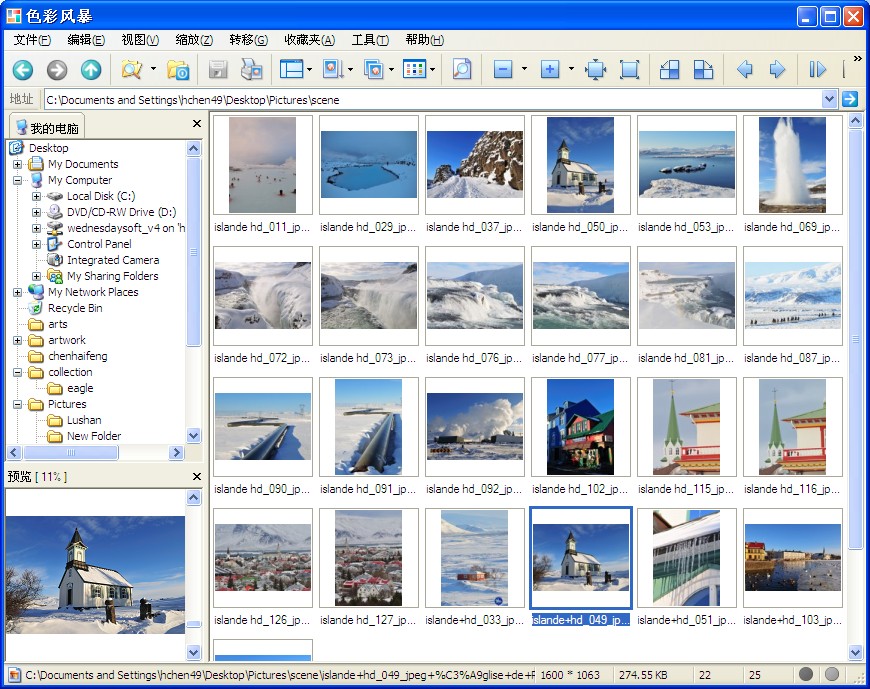This screenshot has width=870, height=689.
Task: Click the zoom in plus icon
Action: coord(549,70)
